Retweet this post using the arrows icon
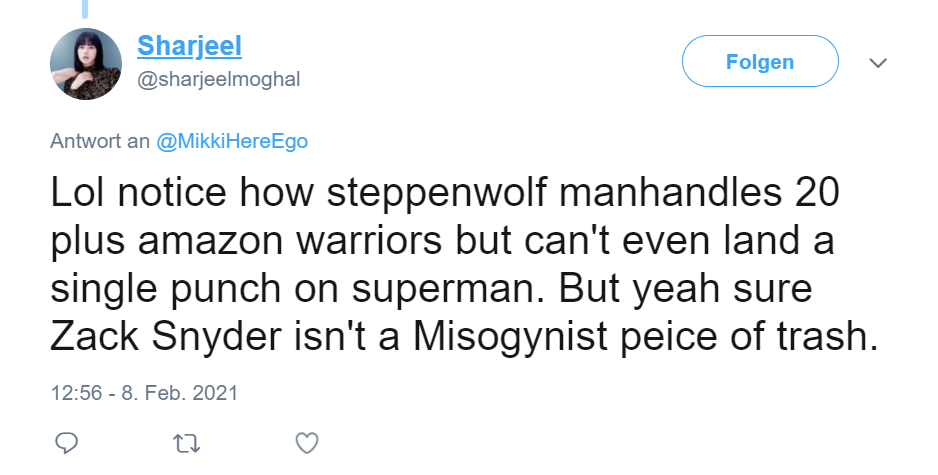This screenshot has height=475, width=938. pos(187,442)
